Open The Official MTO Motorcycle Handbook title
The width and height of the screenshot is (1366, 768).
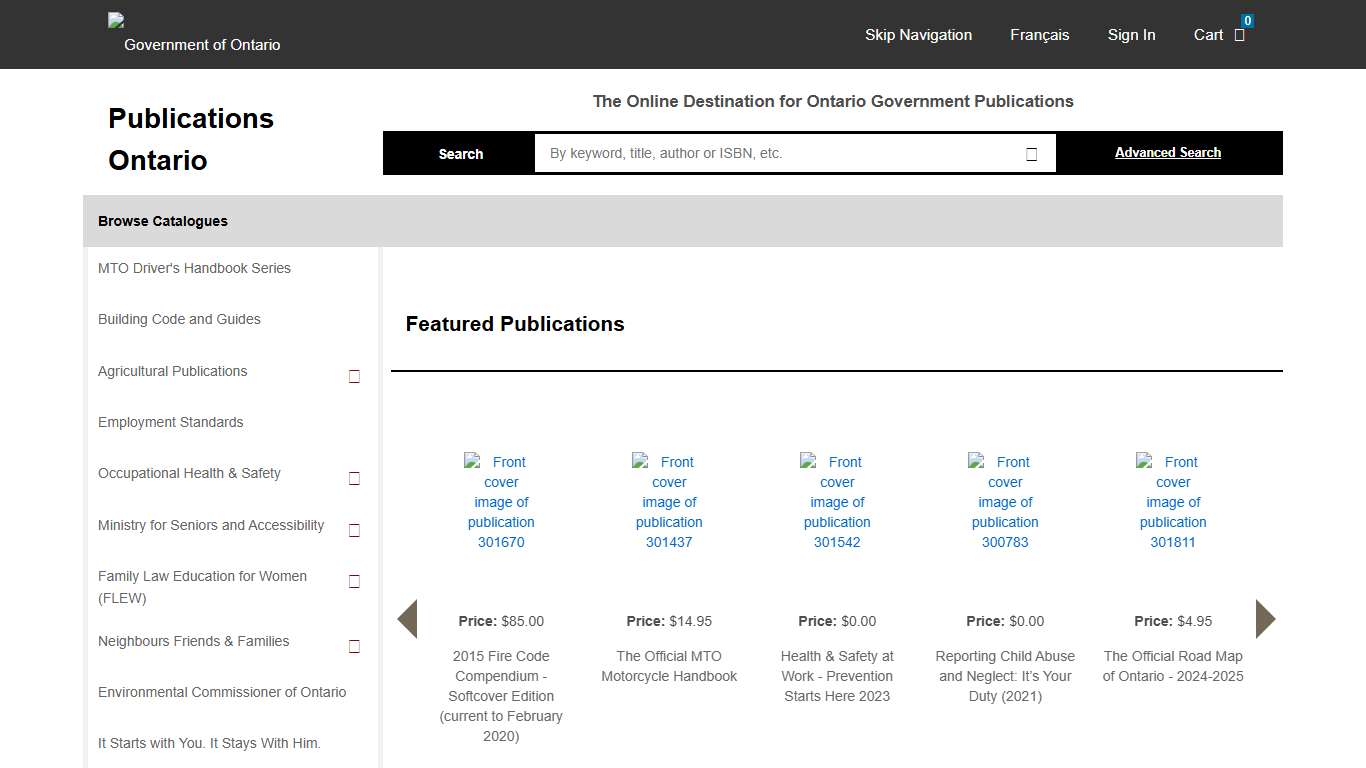click(669, 666)
